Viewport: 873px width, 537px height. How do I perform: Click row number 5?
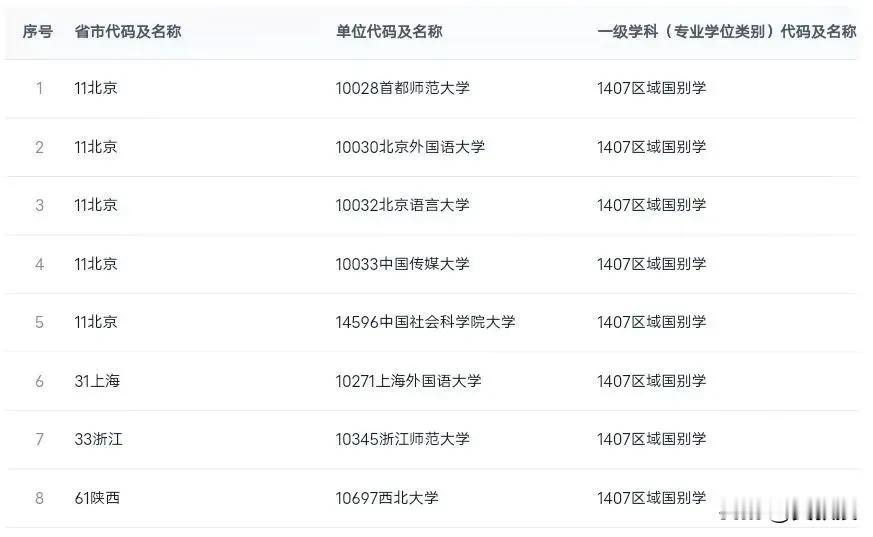(39, 323)
